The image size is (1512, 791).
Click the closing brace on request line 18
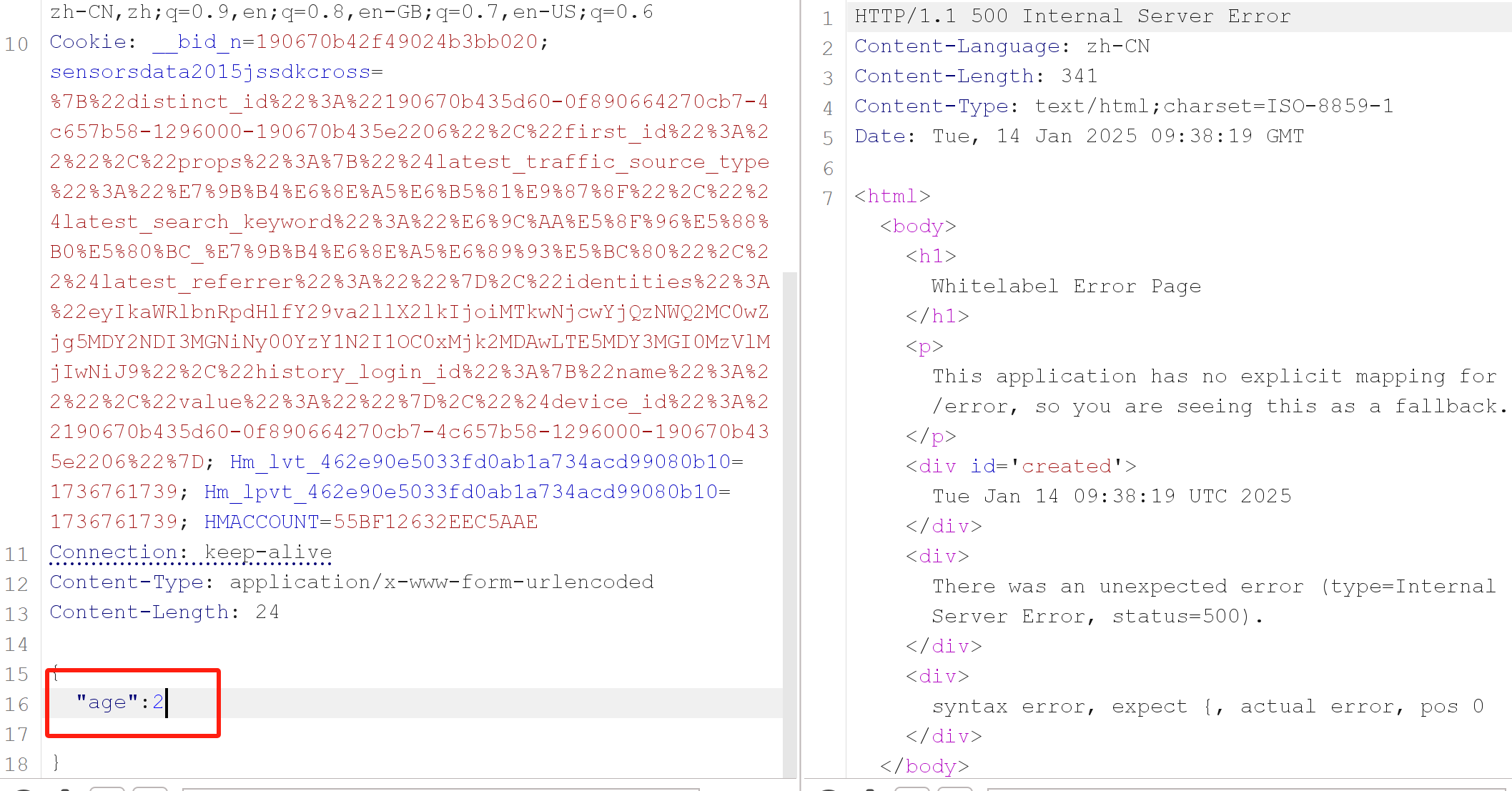coord(56,763)
